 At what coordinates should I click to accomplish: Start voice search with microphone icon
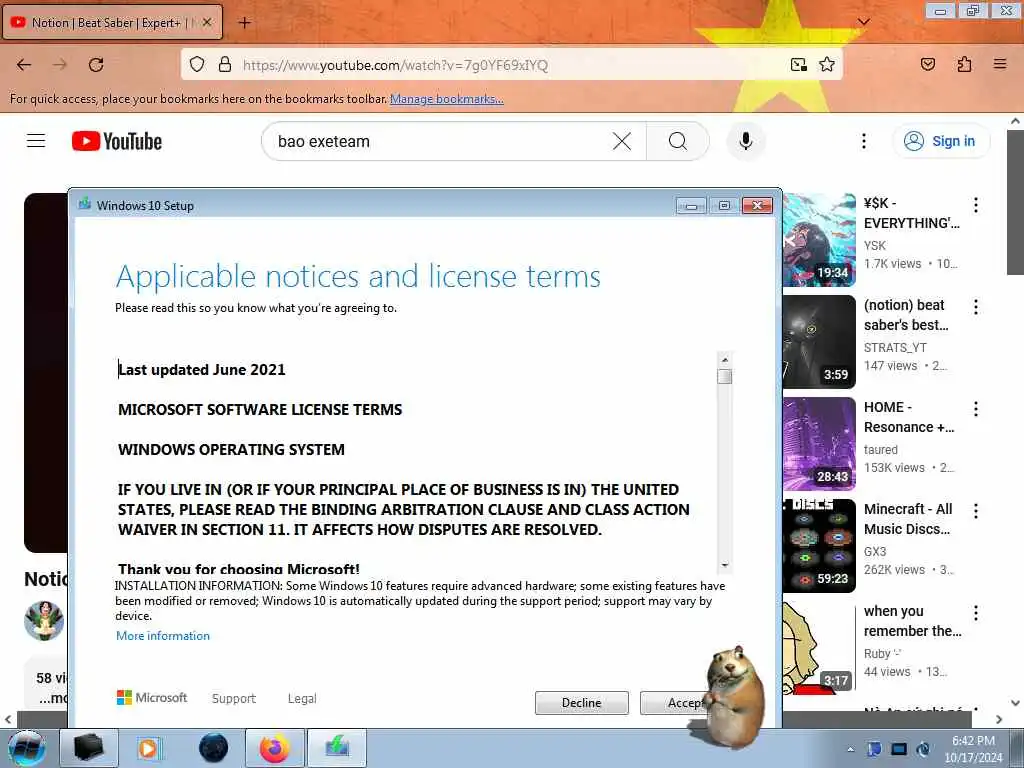[x=746, y=141]
